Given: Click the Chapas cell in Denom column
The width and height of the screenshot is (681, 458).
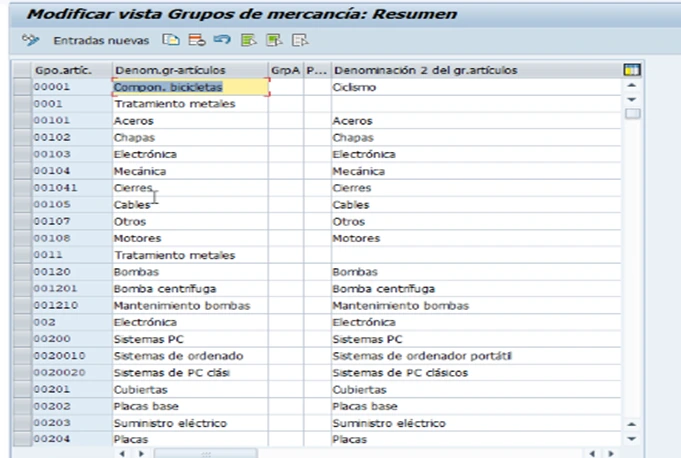Looking at the screenshot, I should coord(190,138).
